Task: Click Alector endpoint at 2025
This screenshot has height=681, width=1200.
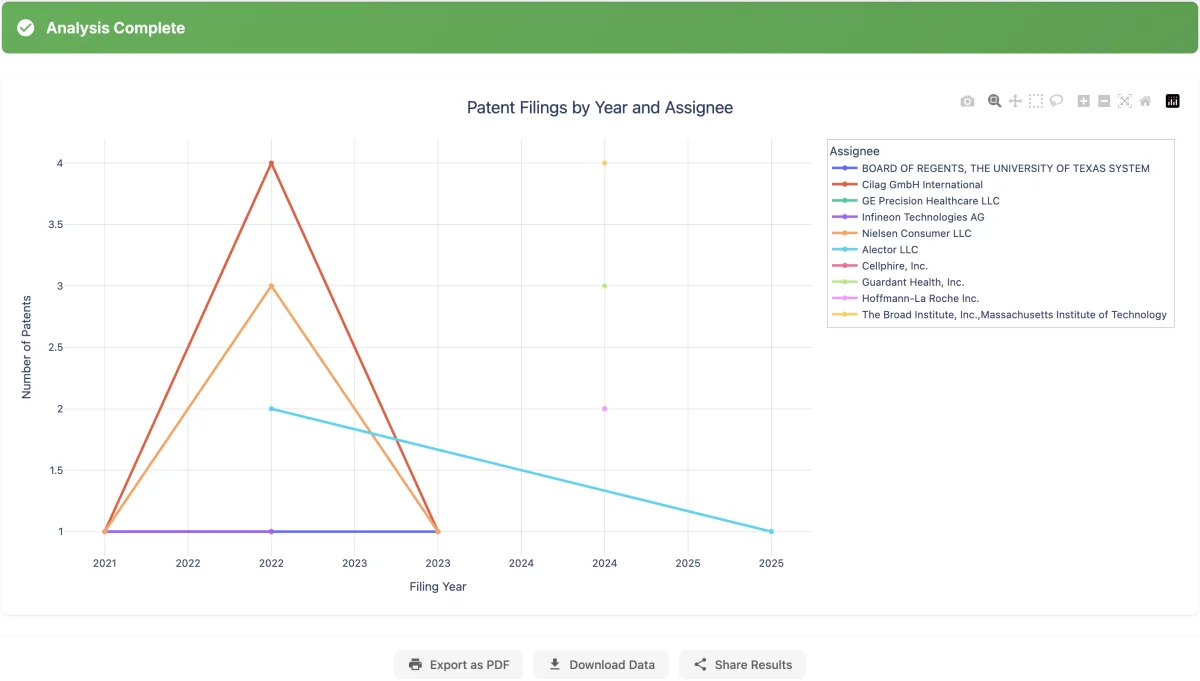Action: pyautogui.click(x=771, y=531)
